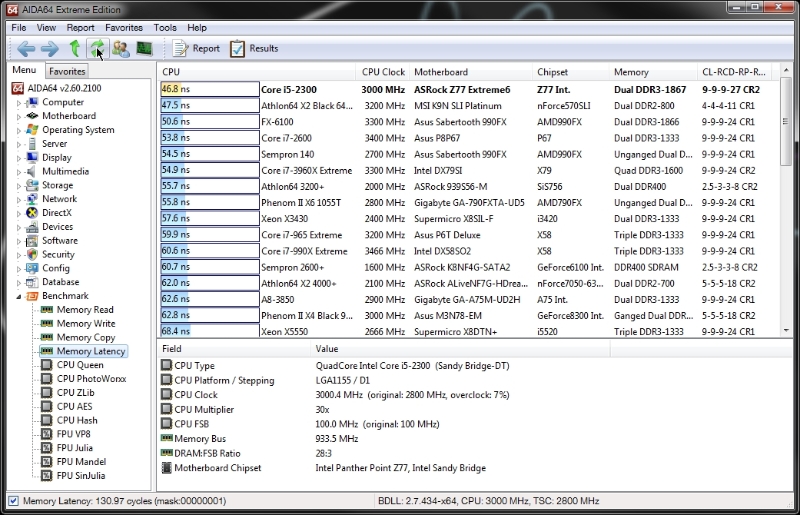Screen dimensions: 800x515
Task: Select the Memory Read benchmark
Action: [x=85, y=310]
